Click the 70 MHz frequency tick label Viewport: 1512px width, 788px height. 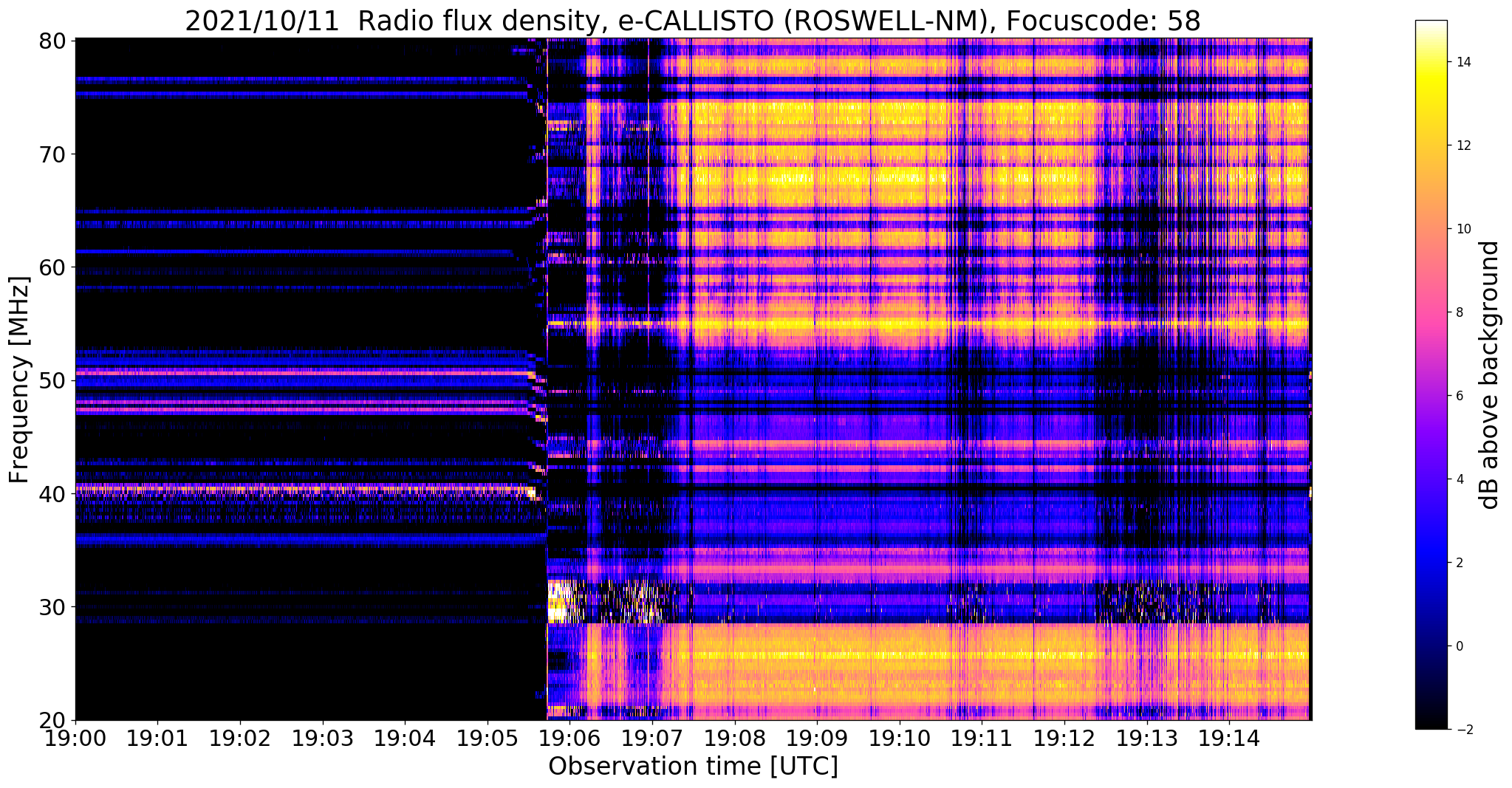52,154
